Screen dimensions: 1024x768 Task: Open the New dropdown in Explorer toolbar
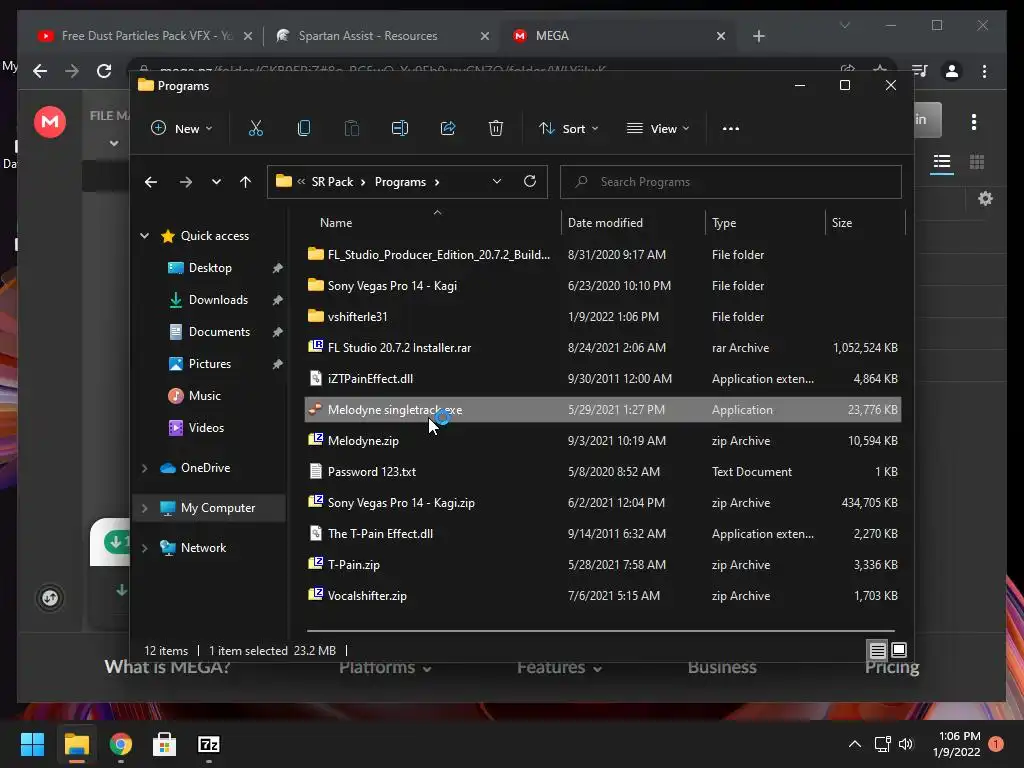[182, 129]
